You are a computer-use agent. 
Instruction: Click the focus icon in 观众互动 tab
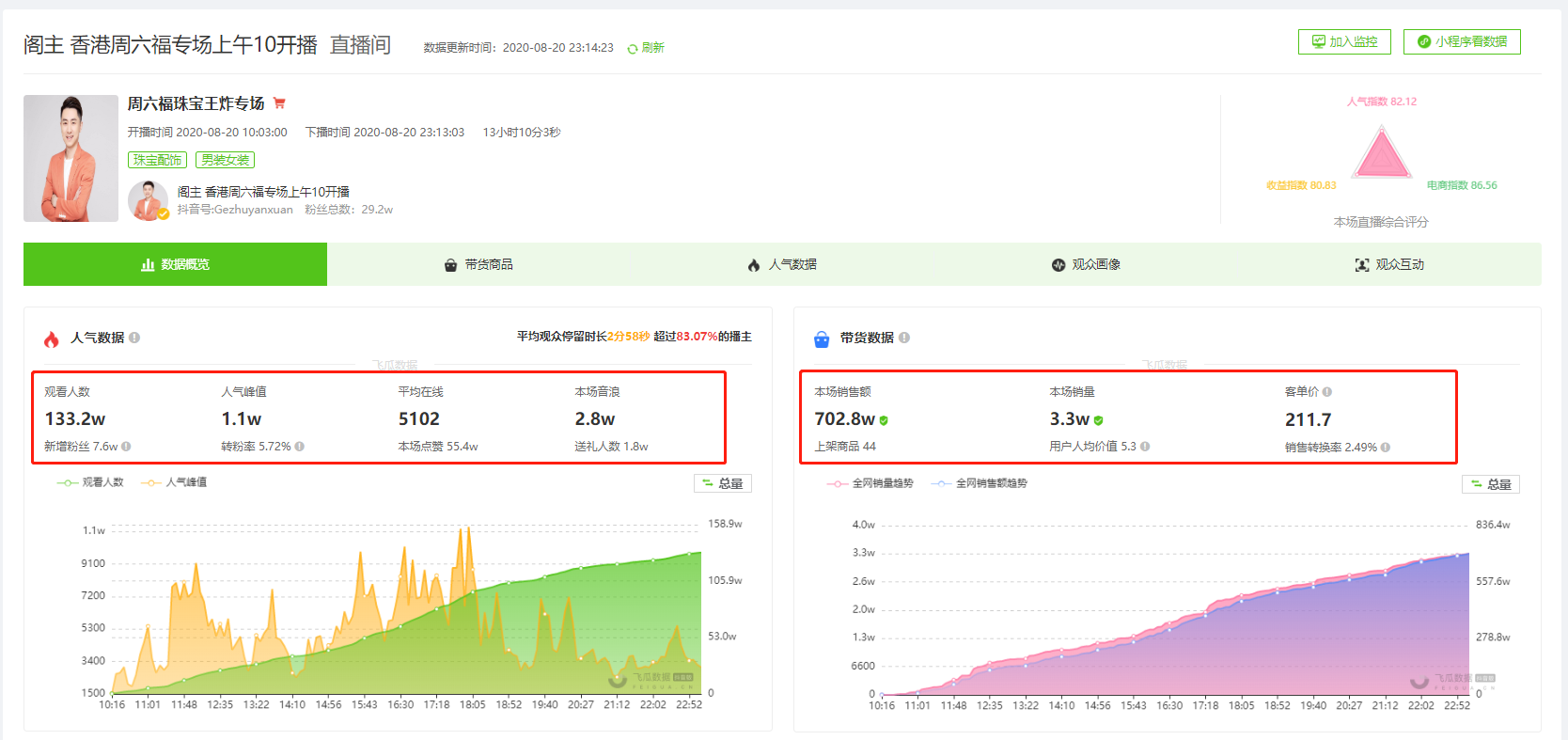coord(1362,265)
